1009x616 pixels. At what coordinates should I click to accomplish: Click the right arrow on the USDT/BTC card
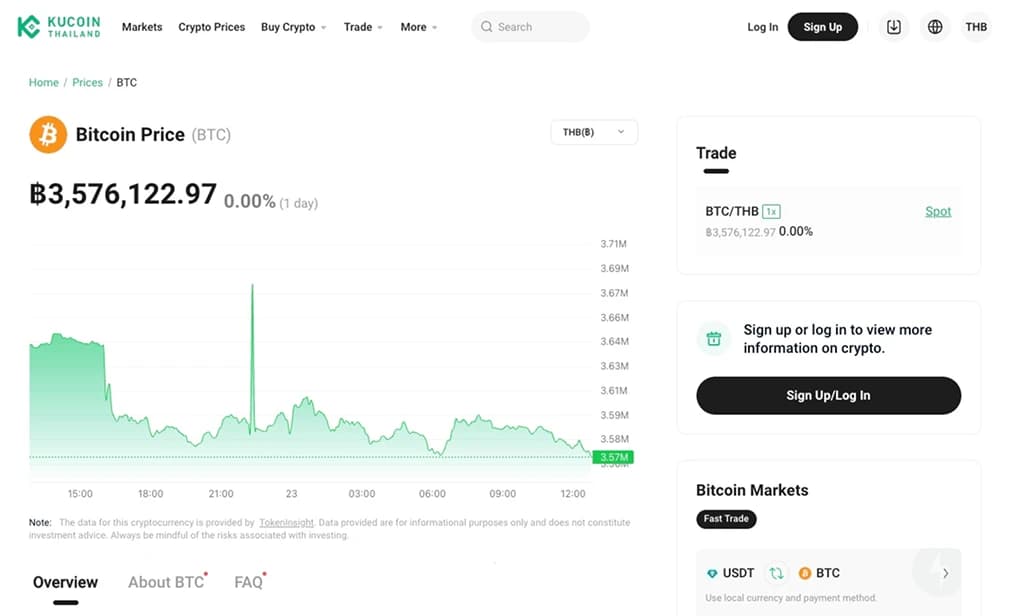pos(944,572)
